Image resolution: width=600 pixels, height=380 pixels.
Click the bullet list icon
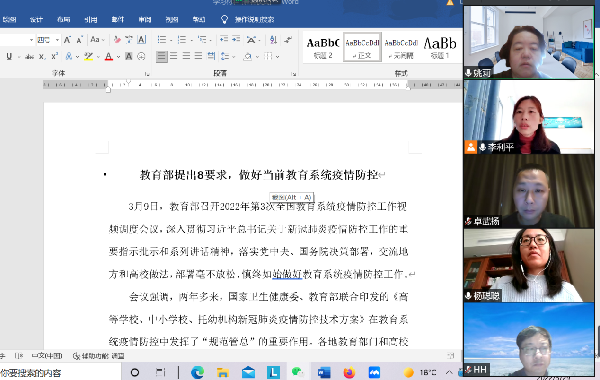coord(161,39)
